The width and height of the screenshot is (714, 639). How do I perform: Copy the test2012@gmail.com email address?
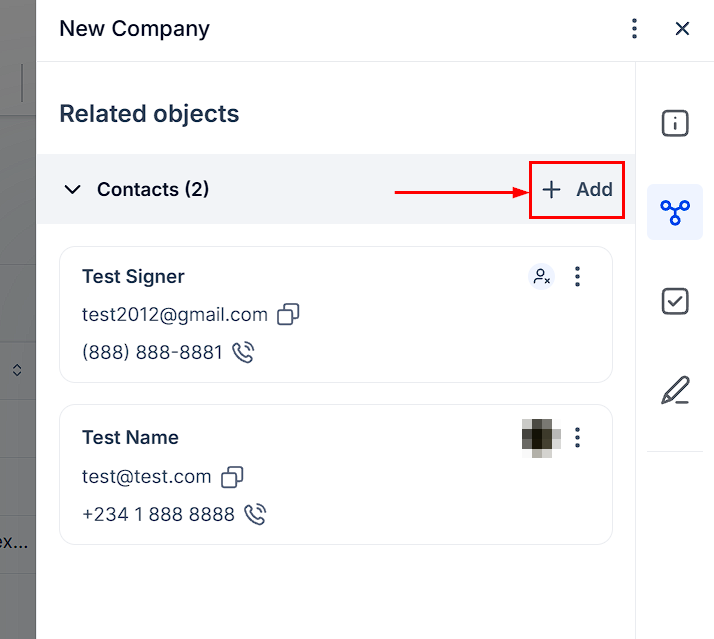click(x=288, y=315)
